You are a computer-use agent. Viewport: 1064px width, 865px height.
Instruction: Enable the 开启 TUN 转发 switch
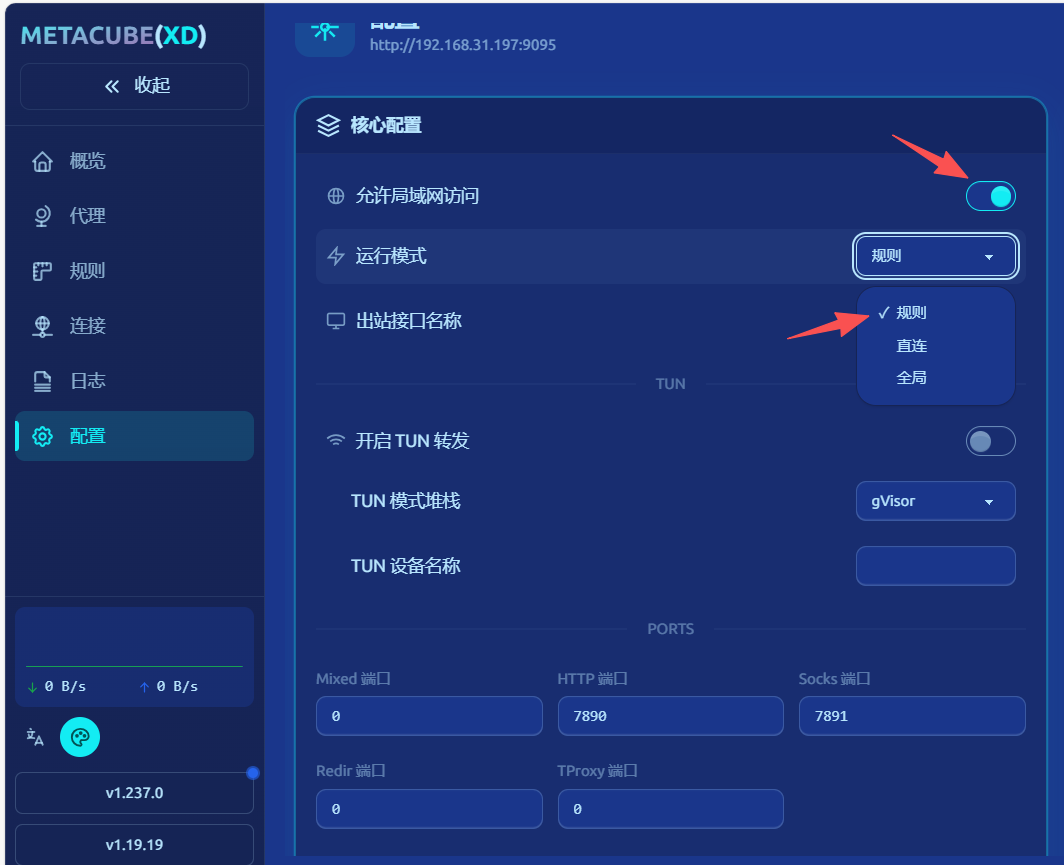click(x=990, y=442)
